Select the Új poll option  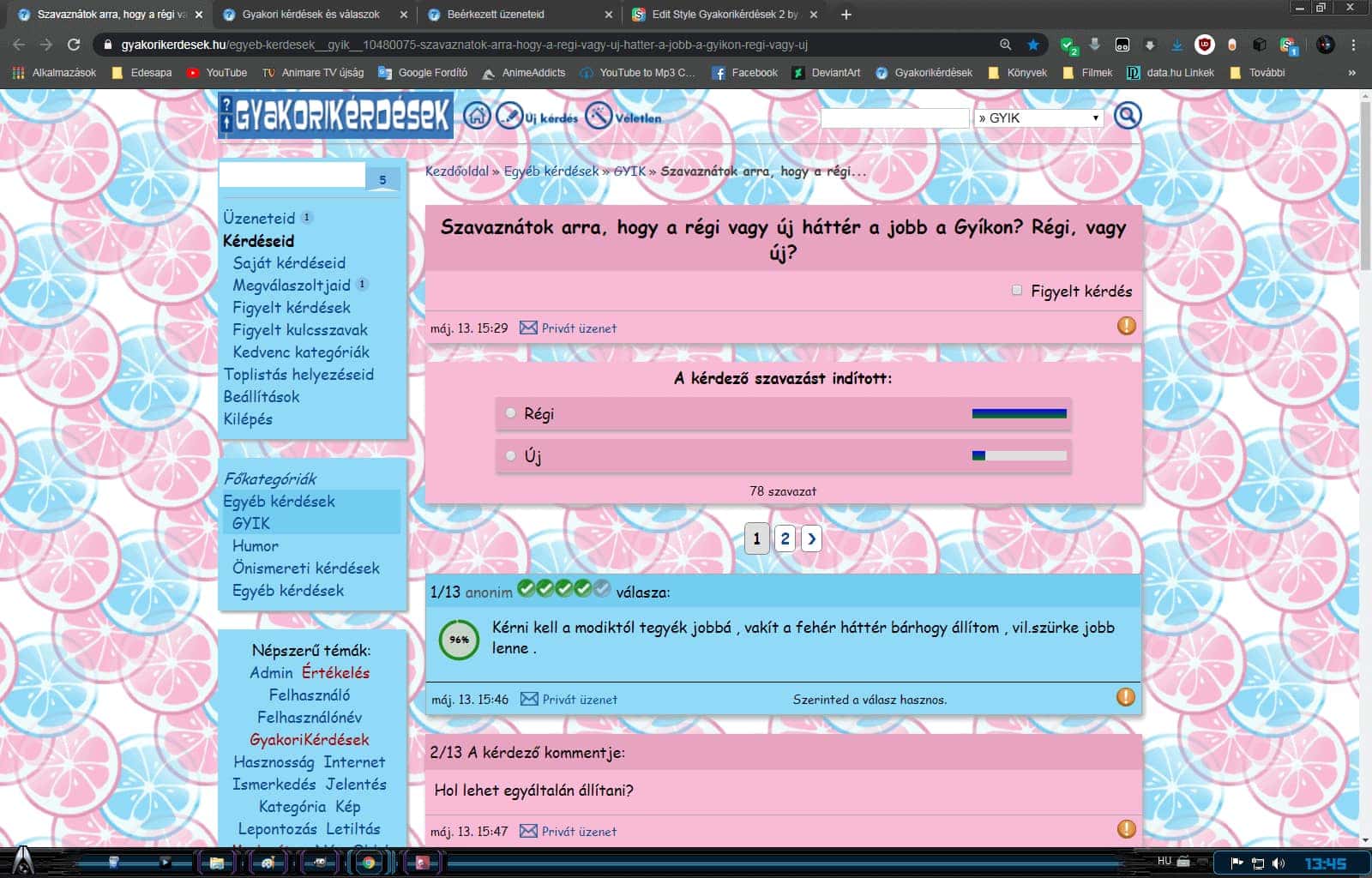coord(511,456)
